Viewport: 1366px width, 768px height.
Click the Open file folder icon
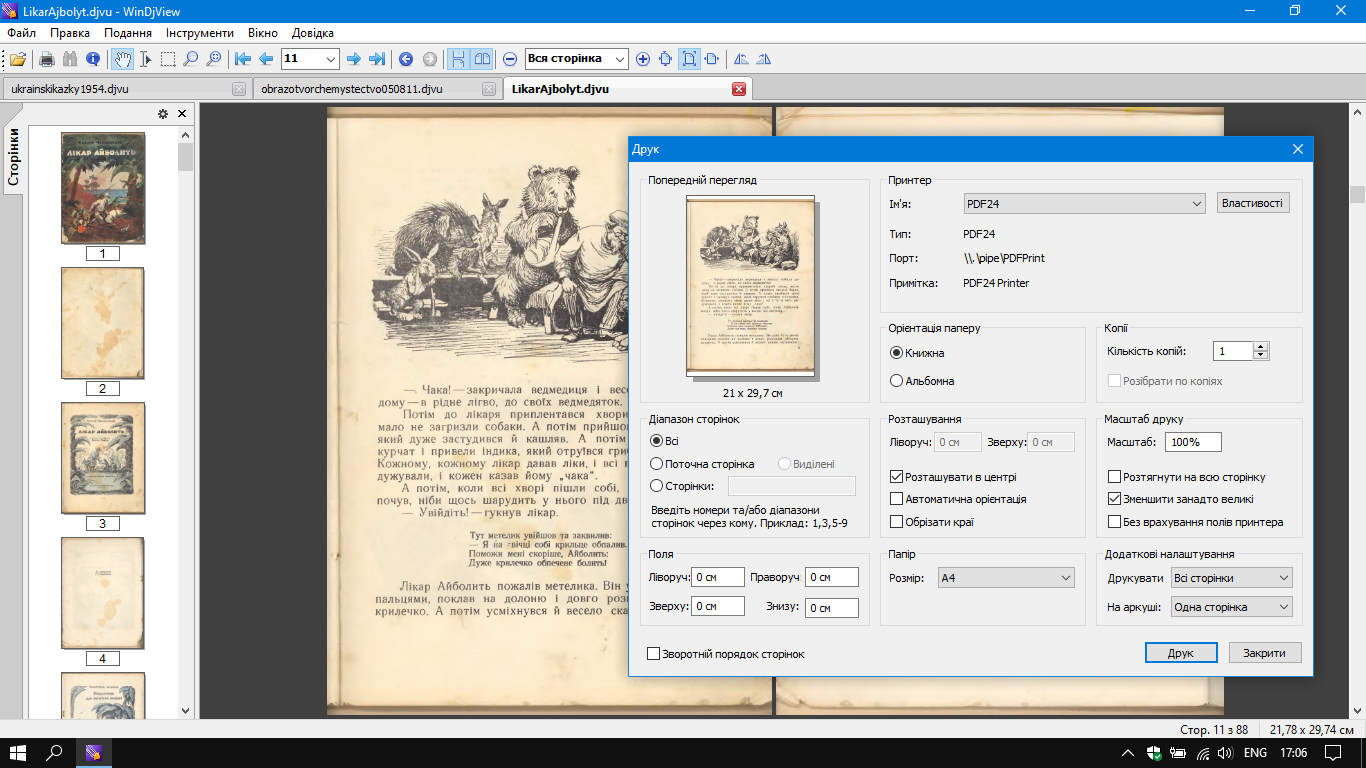click(17, 59)
